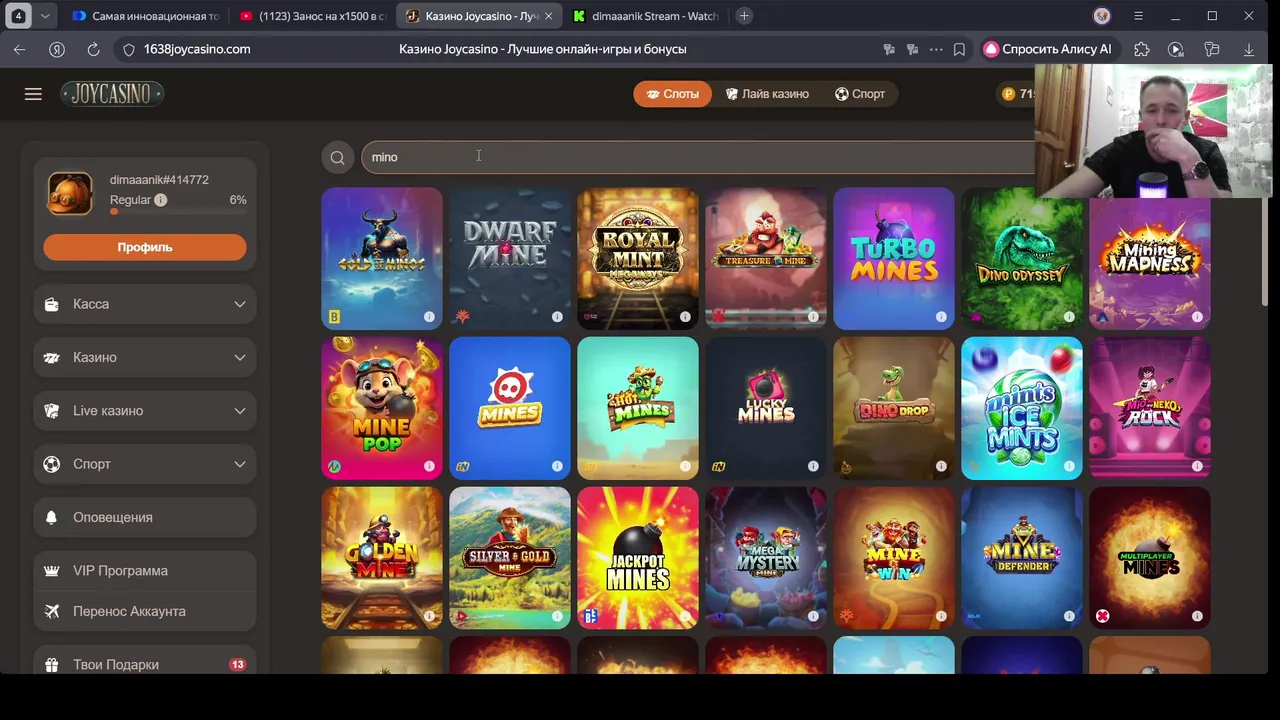Image resolution: width=1280 pixels, height=720 pixels.
Task: Open a new browser tab
Action: click(x=744, y=16)
